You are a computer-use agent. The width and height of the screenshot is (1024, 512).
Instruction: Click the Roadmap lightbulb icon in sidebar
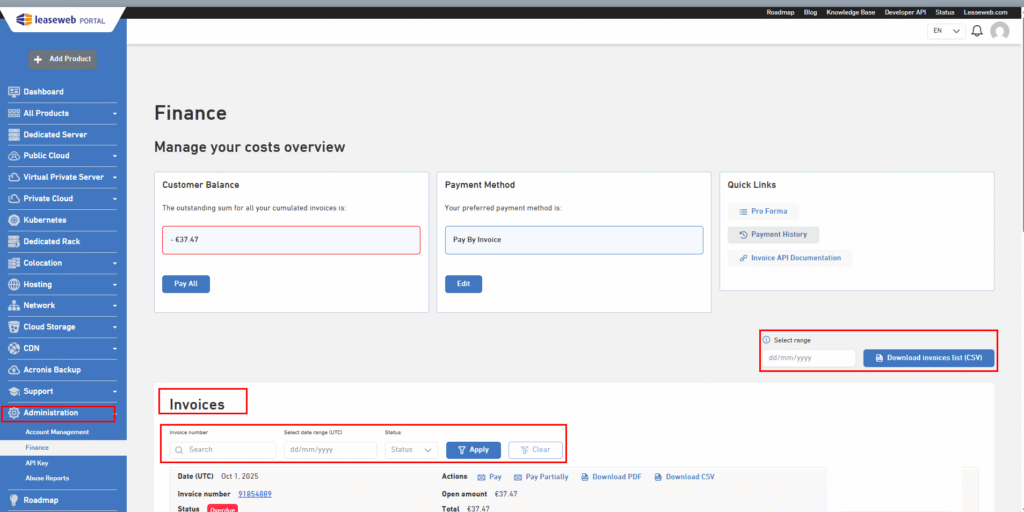(x=14, y=499)
